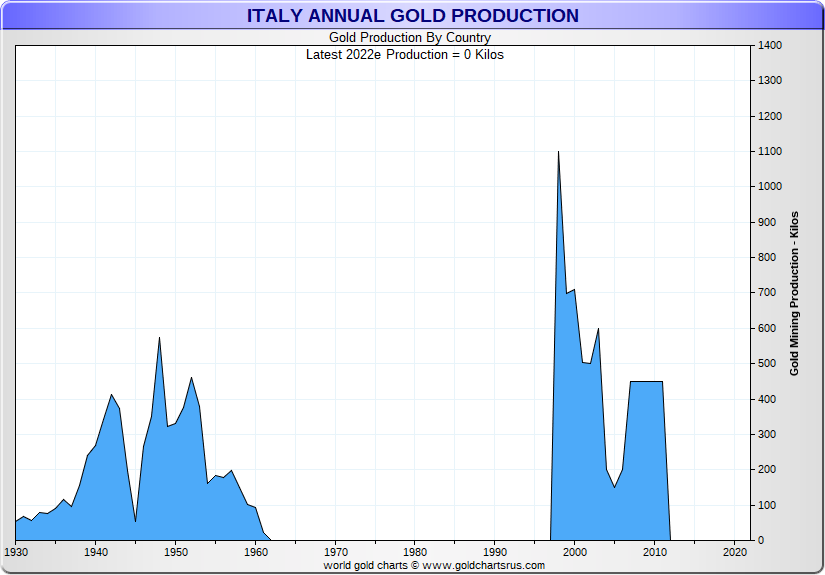Click the 'ITALY ANNUAL GOLD PRODUCTION' chart title

[x=412, y=16]
